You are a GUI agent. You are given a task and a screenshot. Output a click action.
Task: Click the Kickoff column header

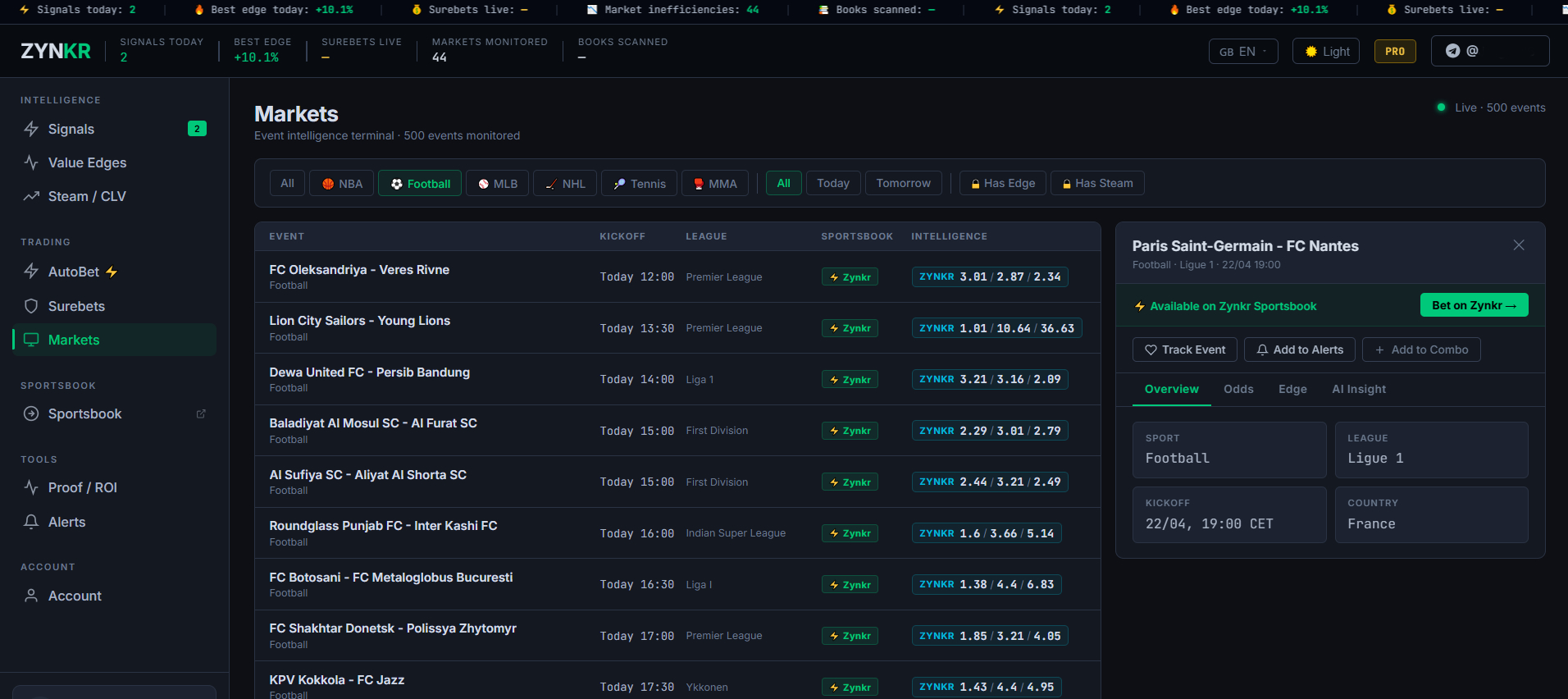622,236
